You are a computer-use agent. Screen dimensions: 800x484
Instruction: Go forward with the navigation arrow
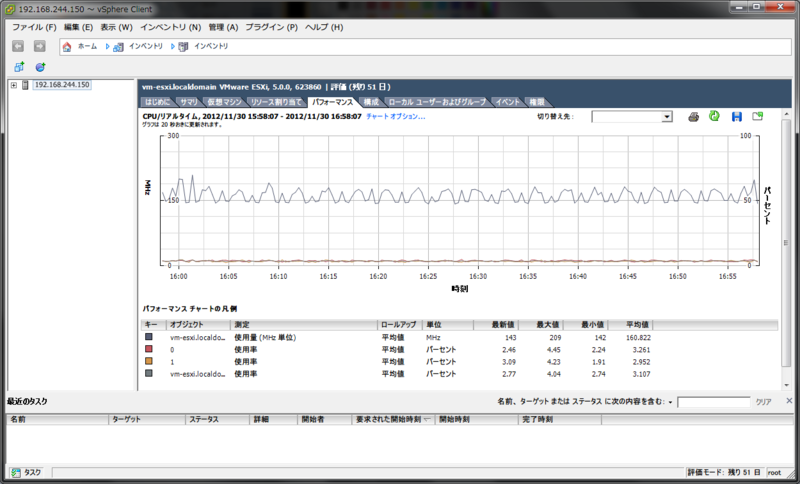coord(39,46)
